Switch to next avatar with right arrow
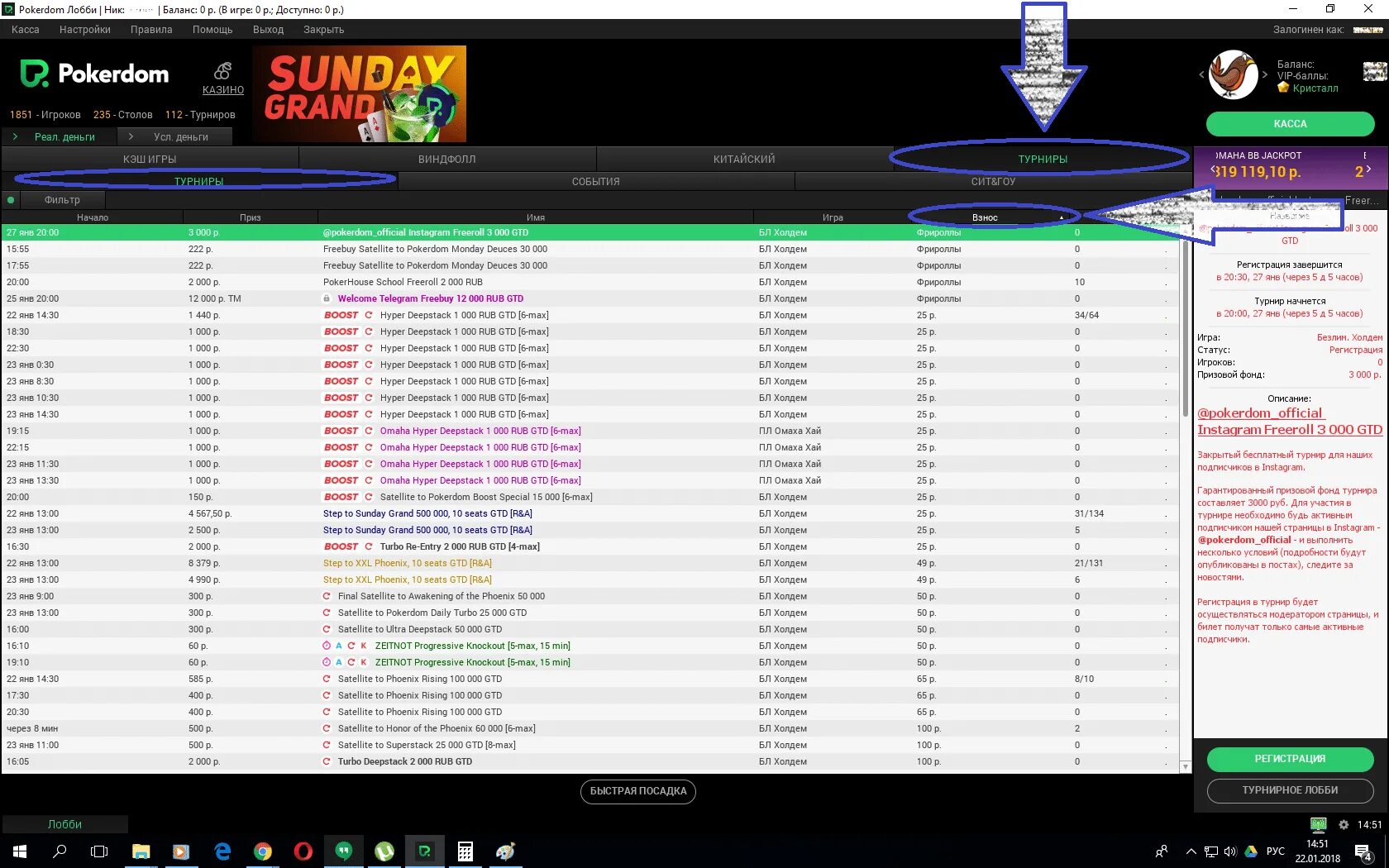This screenshot has height=868, width=1389. [1265, 74]
